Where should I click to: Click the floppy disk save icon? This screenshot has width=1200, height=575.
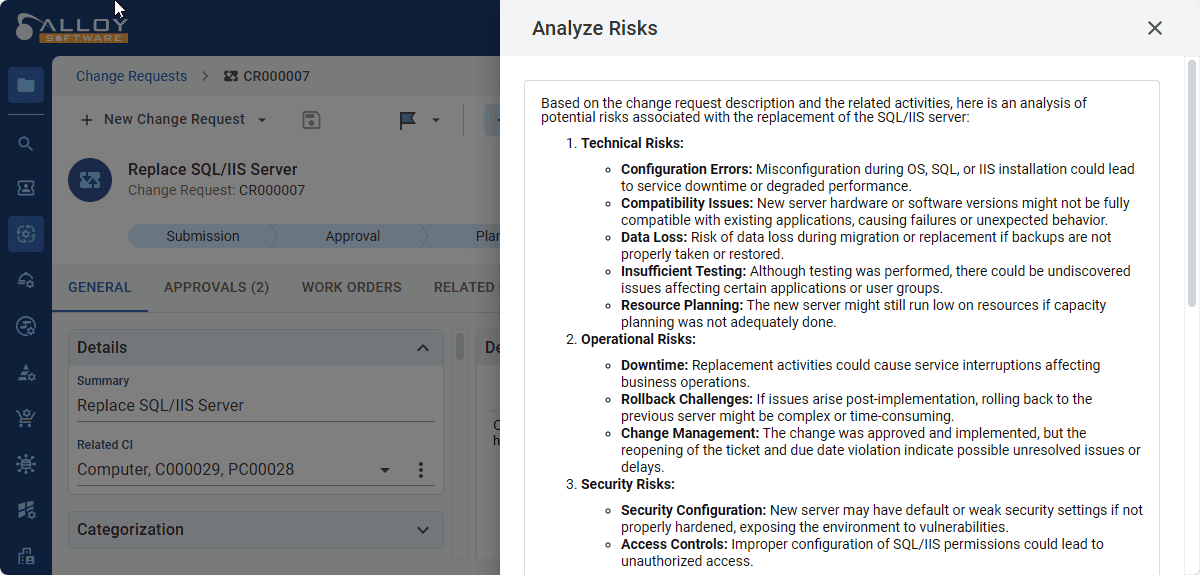(x=311, y=120)
